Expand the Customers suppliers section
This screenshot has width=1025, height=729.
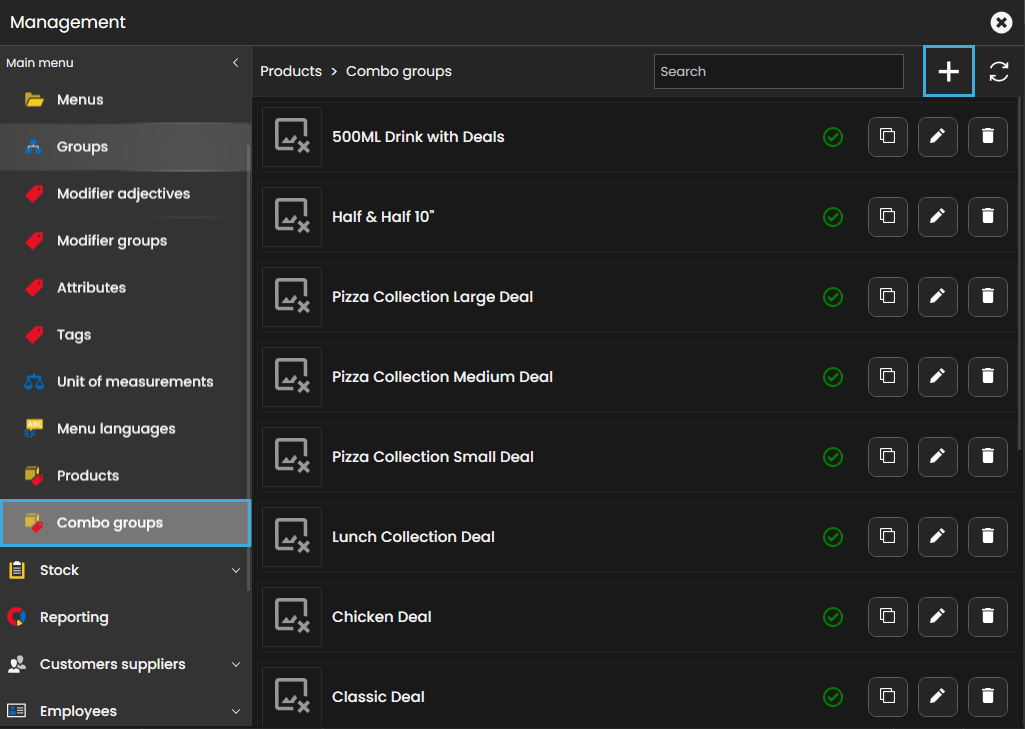[236, 664]
